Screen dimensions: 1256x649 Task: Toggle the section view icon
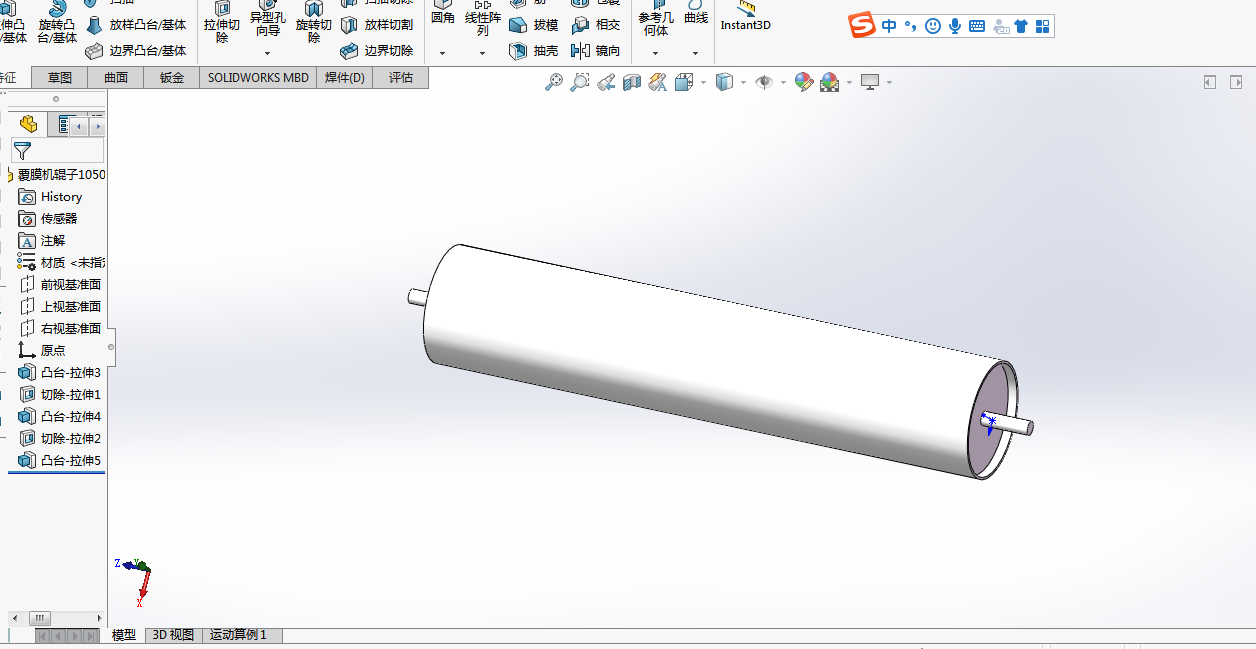632,83
